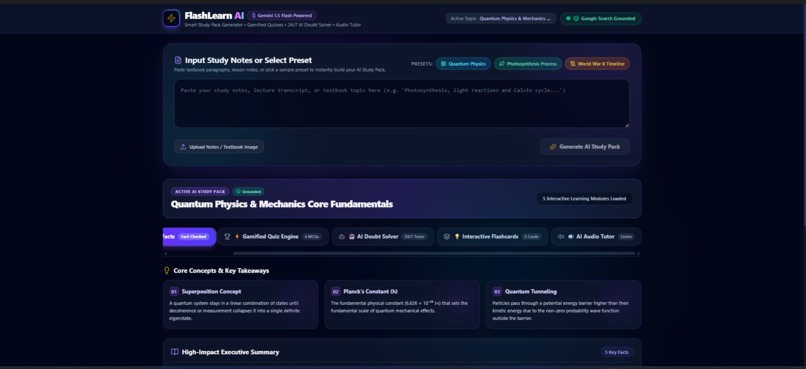Click the lightbulb icon beside Core Concepts
806x369 pixels.
(x=167, y=270)
